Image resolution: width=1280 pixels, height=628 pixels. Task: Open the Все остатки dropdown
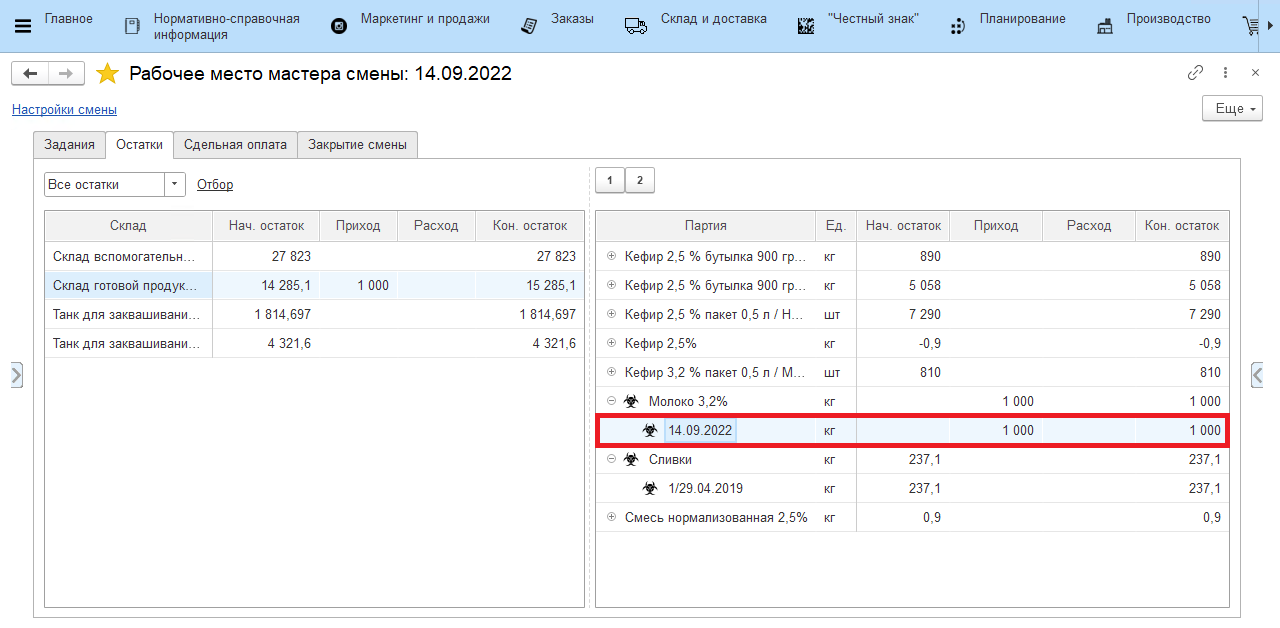(x=175, y=184)
